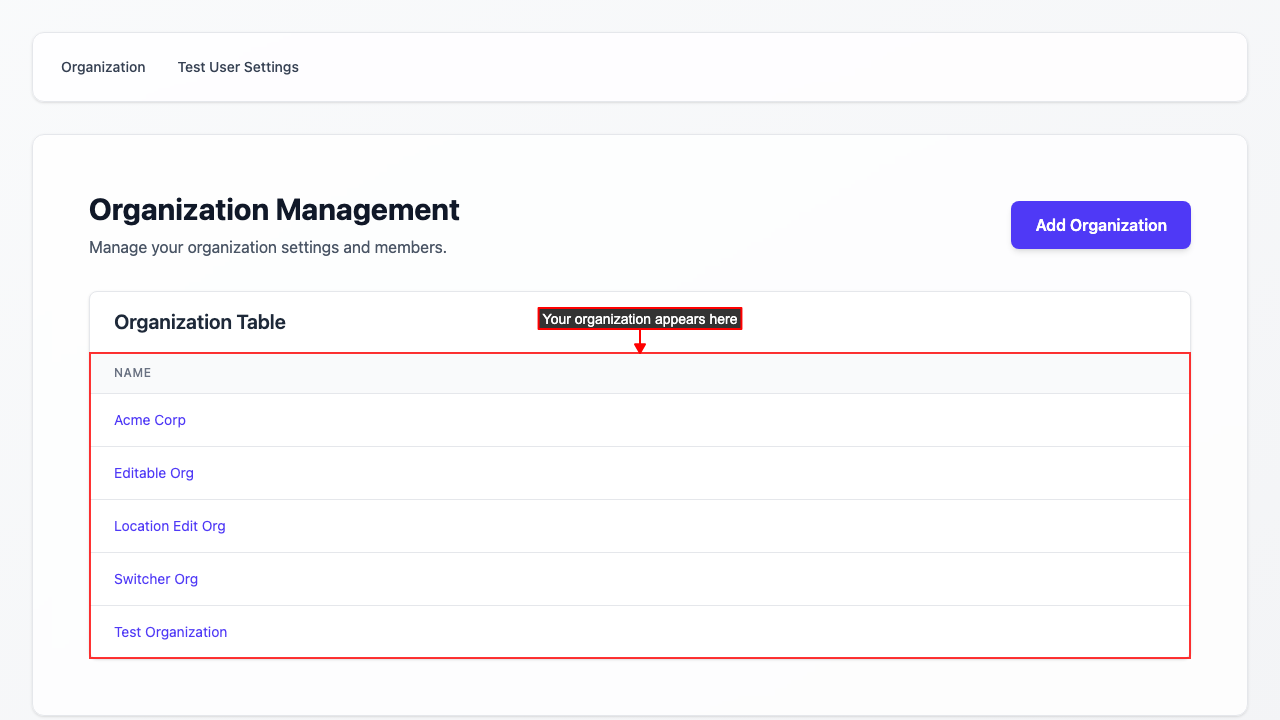The width and height of the screenshot is (1280, 720).
Task: Click the red arrowhead below the tooltip
Action: coord(640,348)
